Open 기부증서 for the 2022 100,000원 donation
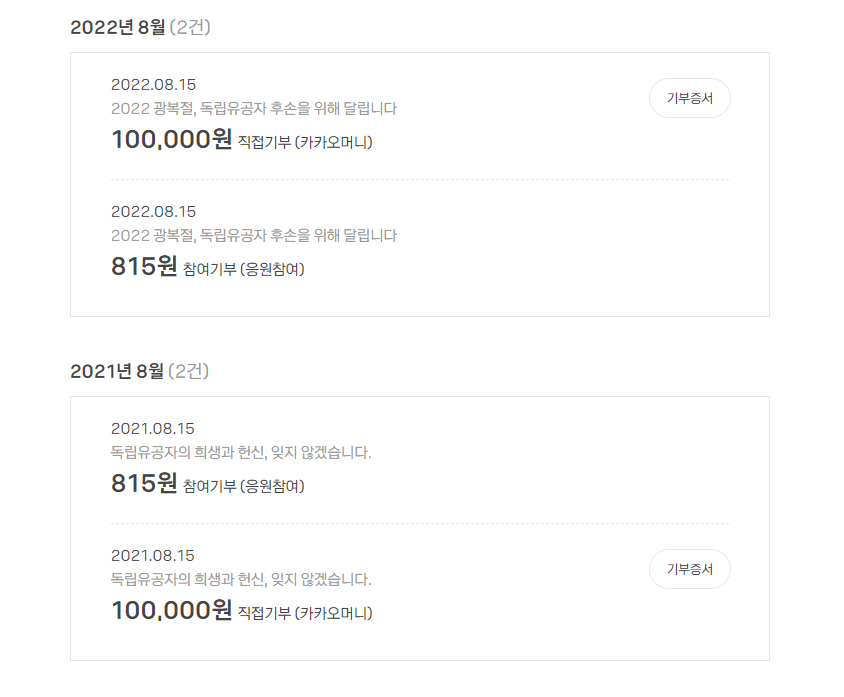Image resolution: width=844 pixels, height=697 pixels. coord(689,98)
